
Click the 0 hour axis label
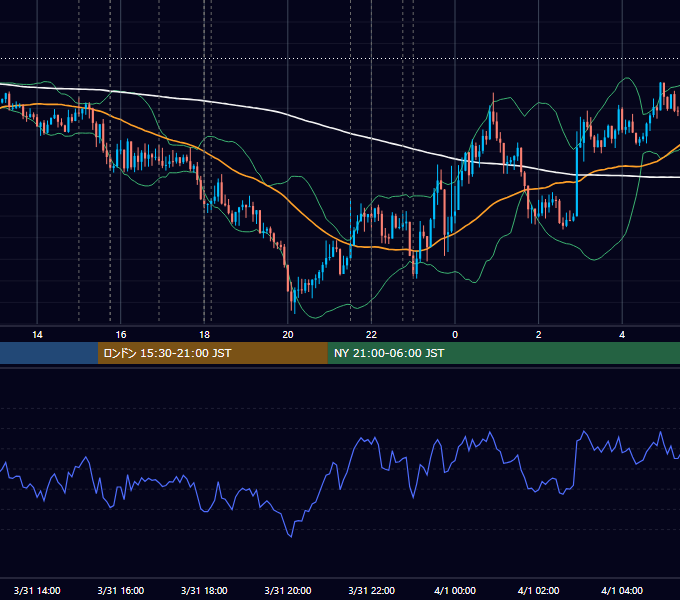click(x=455, y=335)
